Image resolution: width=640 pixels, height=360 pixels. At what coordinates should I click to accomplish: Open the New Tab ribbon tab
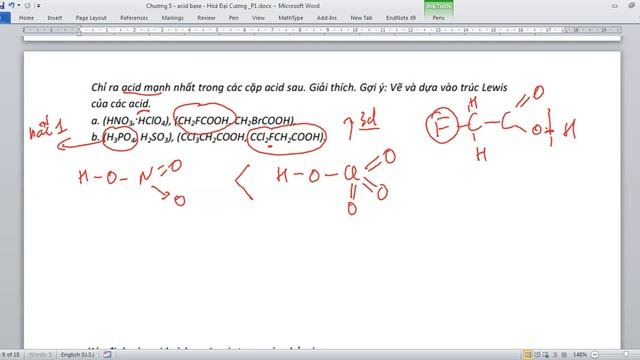pyautogui.click(x=361, y=18)
